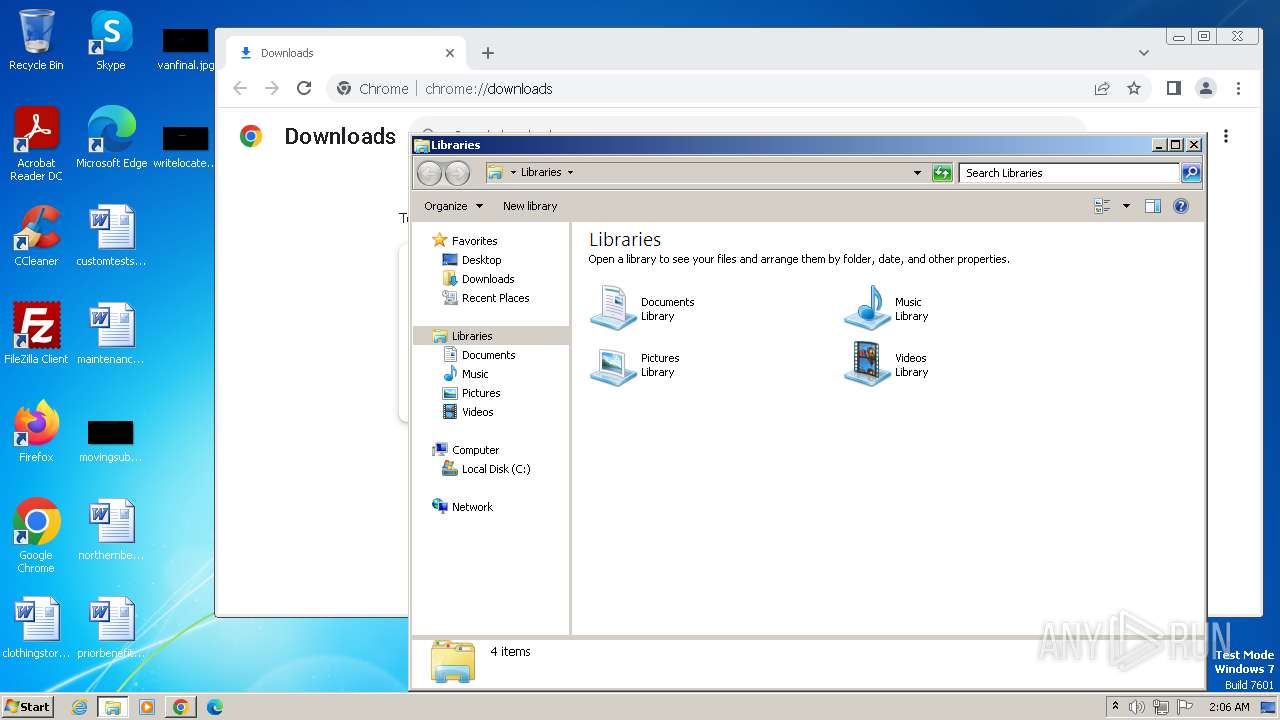Open Downloads page more actions menu
The height and width of the screenshot is (720, 1280).
1226,136
